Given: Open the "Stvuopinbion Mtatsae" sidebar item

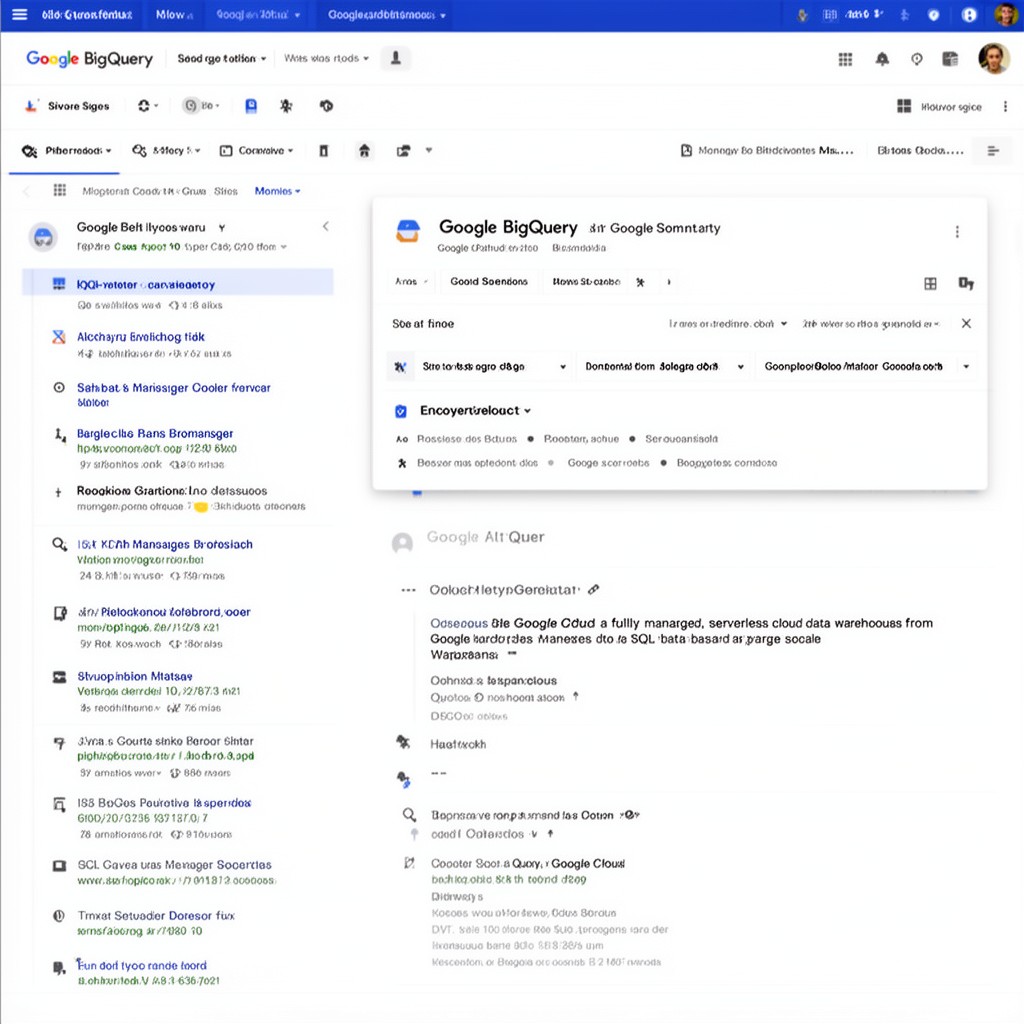Looking at the screenshot, I should coord(135,677).
